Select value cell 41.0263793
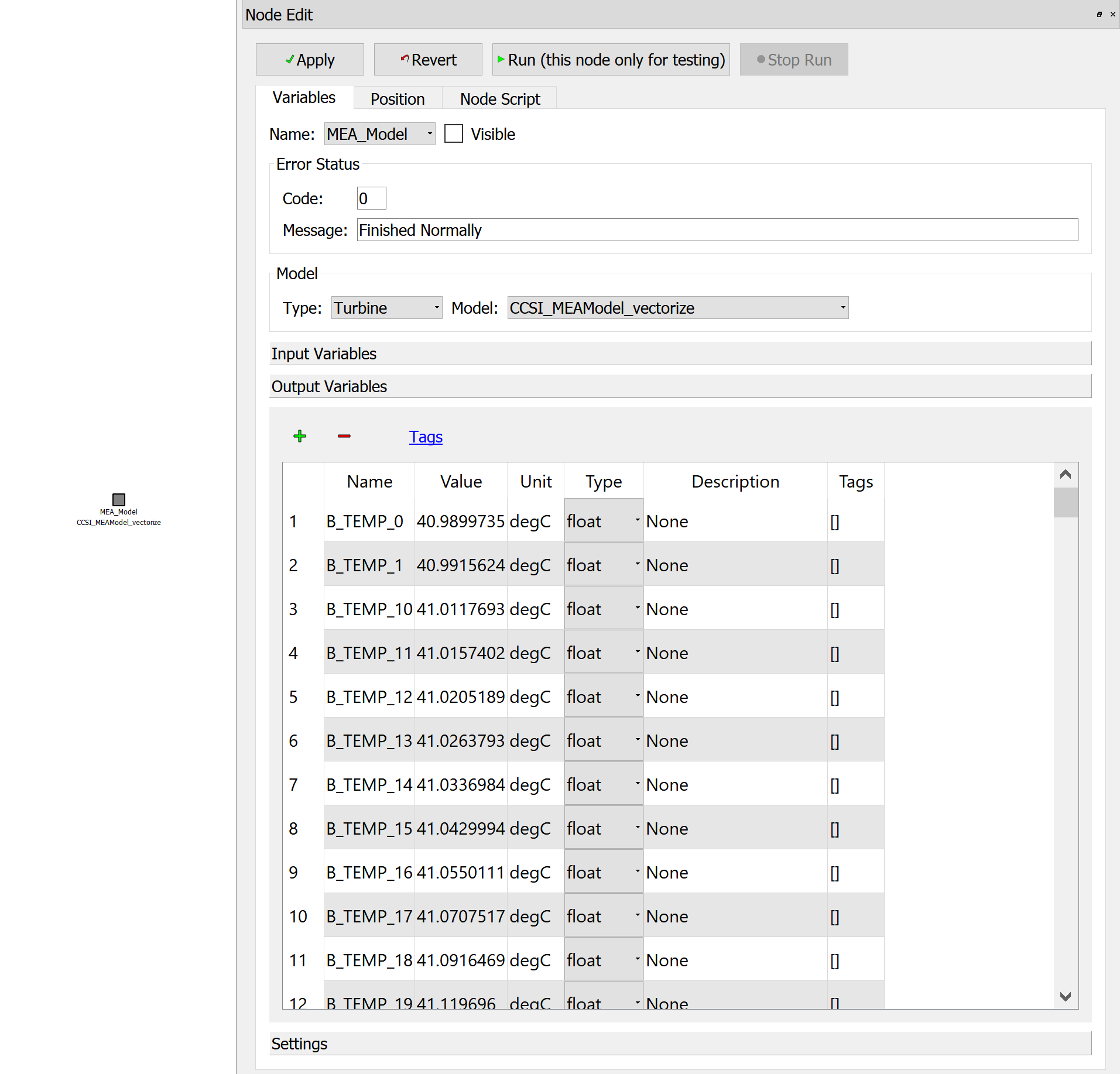Screen dimensions: 1120x1074 click(461, 740)
